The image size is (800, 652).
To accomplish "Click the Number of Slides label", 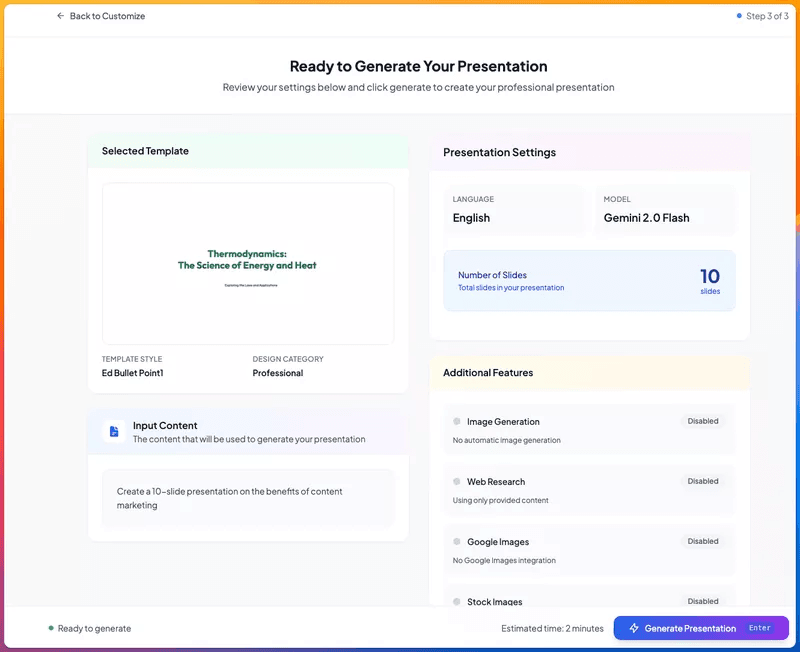I will (492, 275).
